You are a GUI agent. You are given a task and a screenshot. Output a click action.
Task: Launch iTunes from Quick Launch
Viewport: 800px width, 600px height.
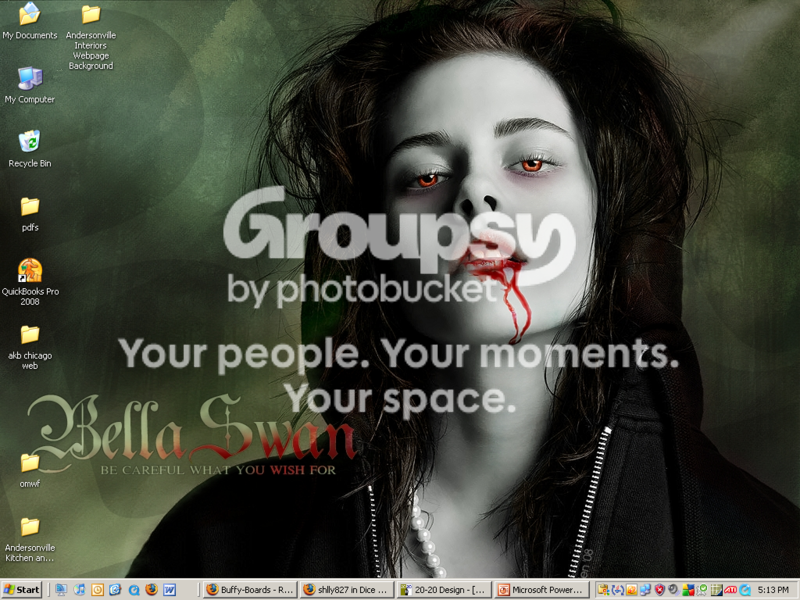click(x=79, y=590)
